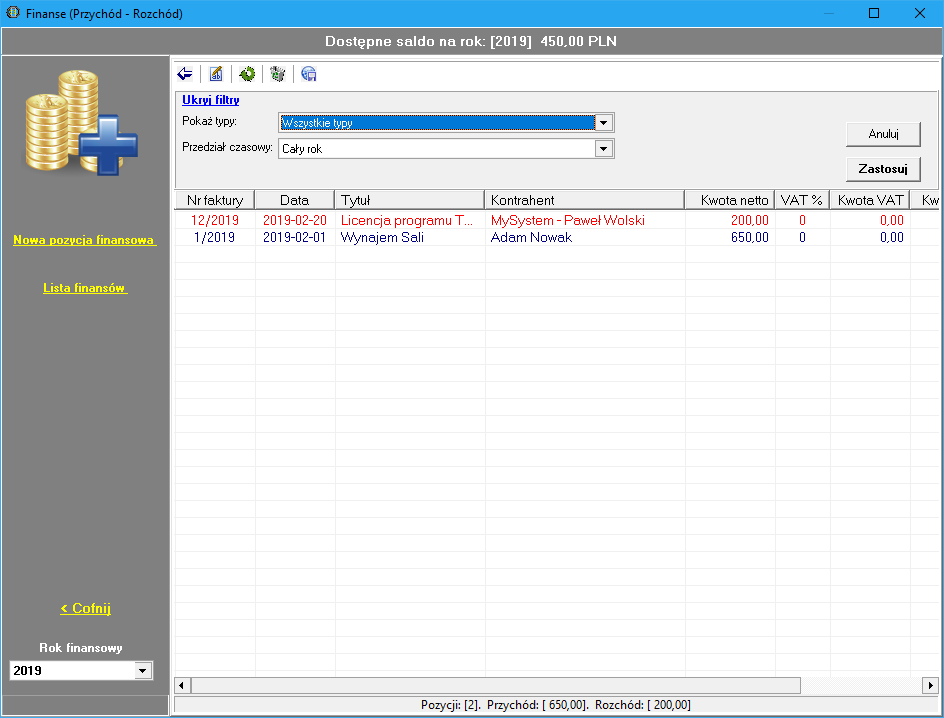Image resolution: width=944 pixels, height=718 pixels.
Task: Click the 200,00 net amount cell
Action: coord(730,220)
